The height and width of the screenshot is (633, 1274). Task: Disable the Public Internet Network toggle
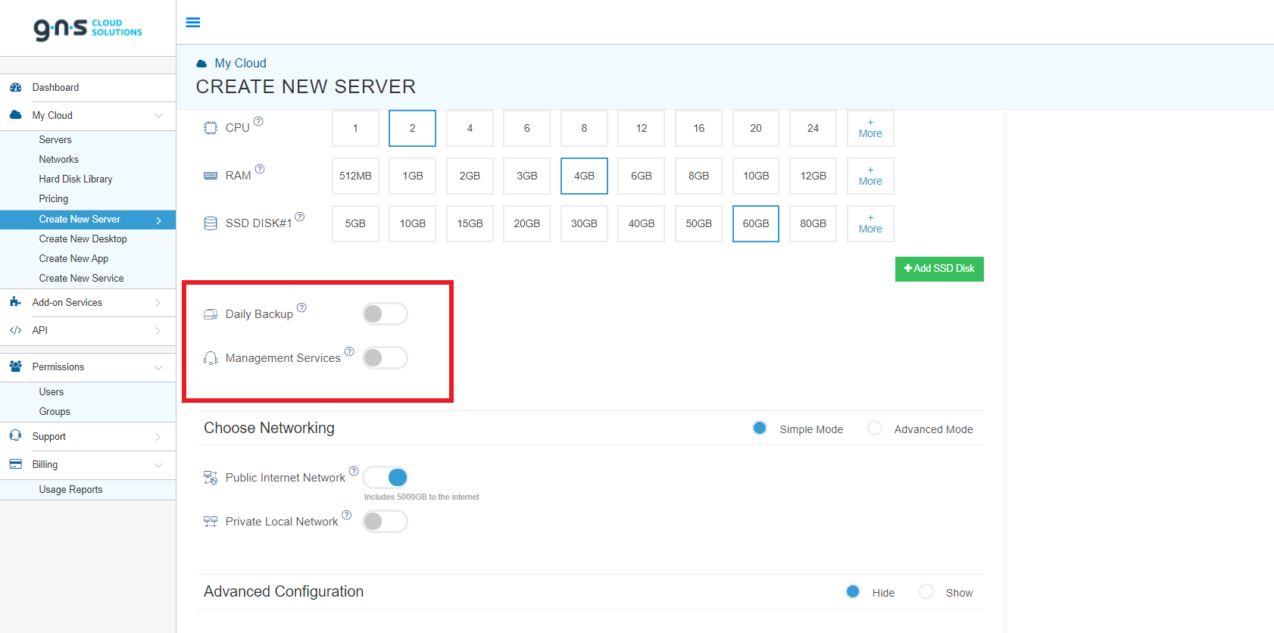[385, 478]
